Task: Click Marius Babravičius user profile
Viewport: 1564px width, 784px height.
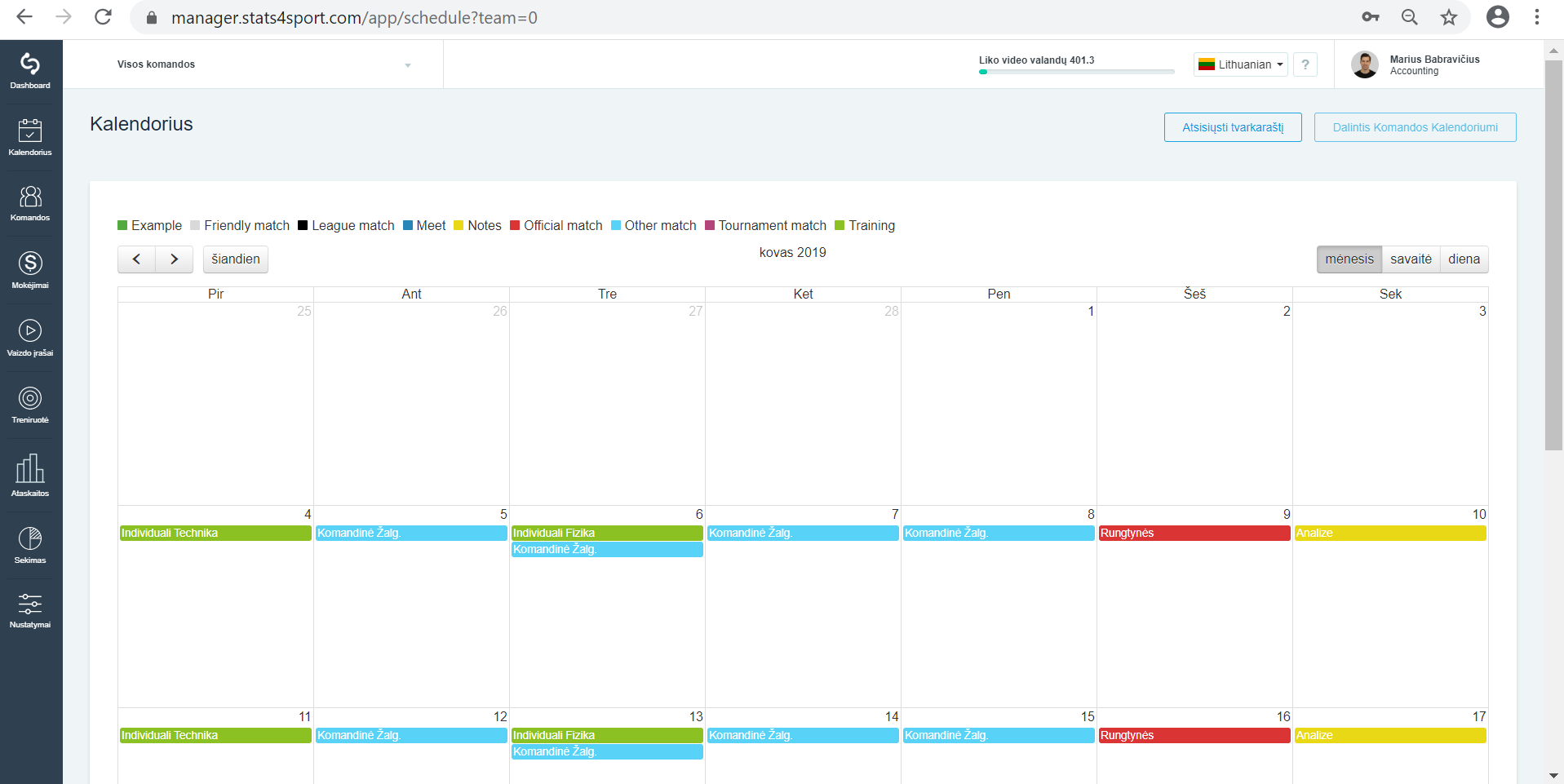Action: (1416, 64)
